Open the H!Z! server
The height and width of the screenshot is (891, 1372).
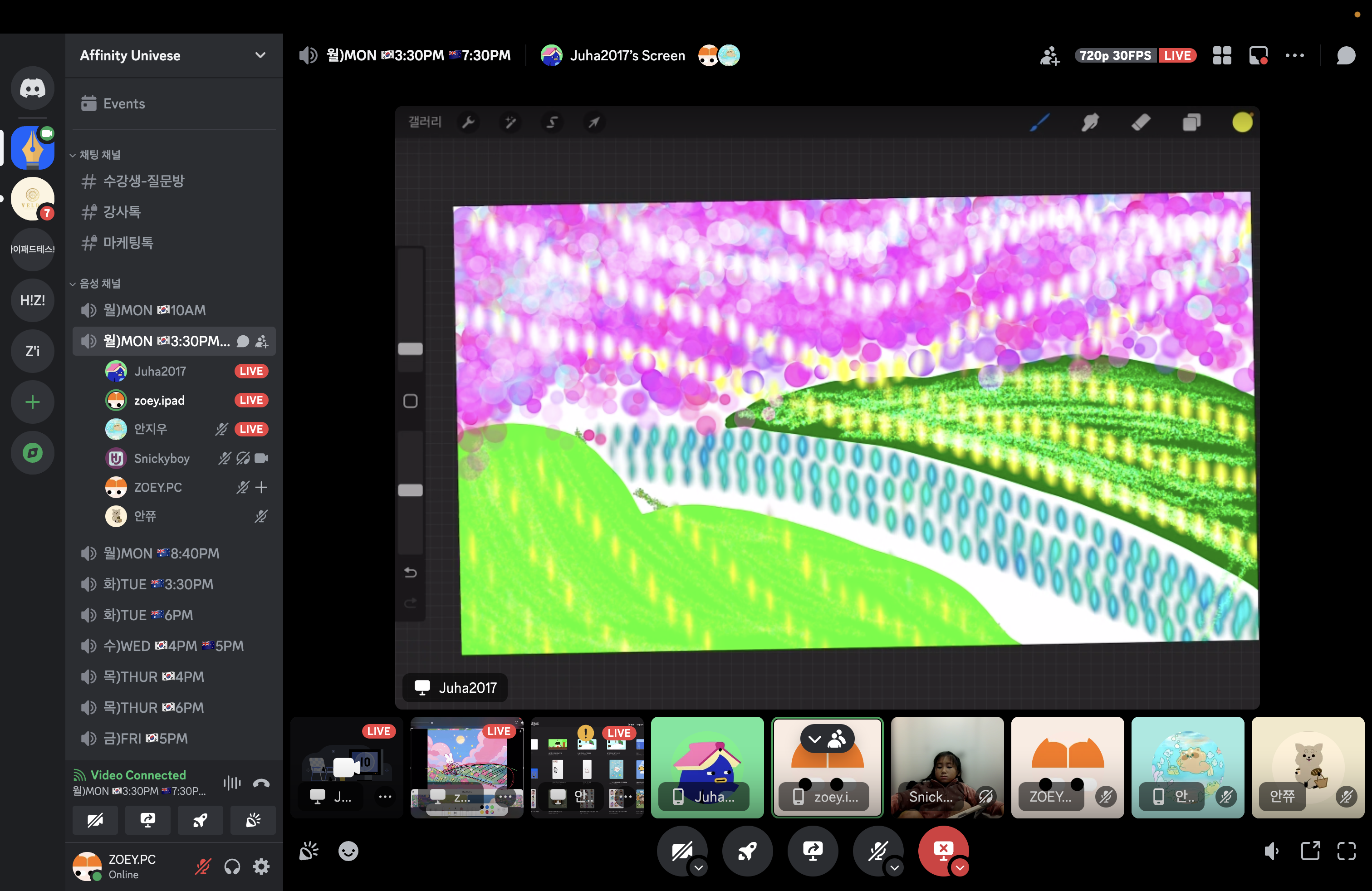coord(32,300)
